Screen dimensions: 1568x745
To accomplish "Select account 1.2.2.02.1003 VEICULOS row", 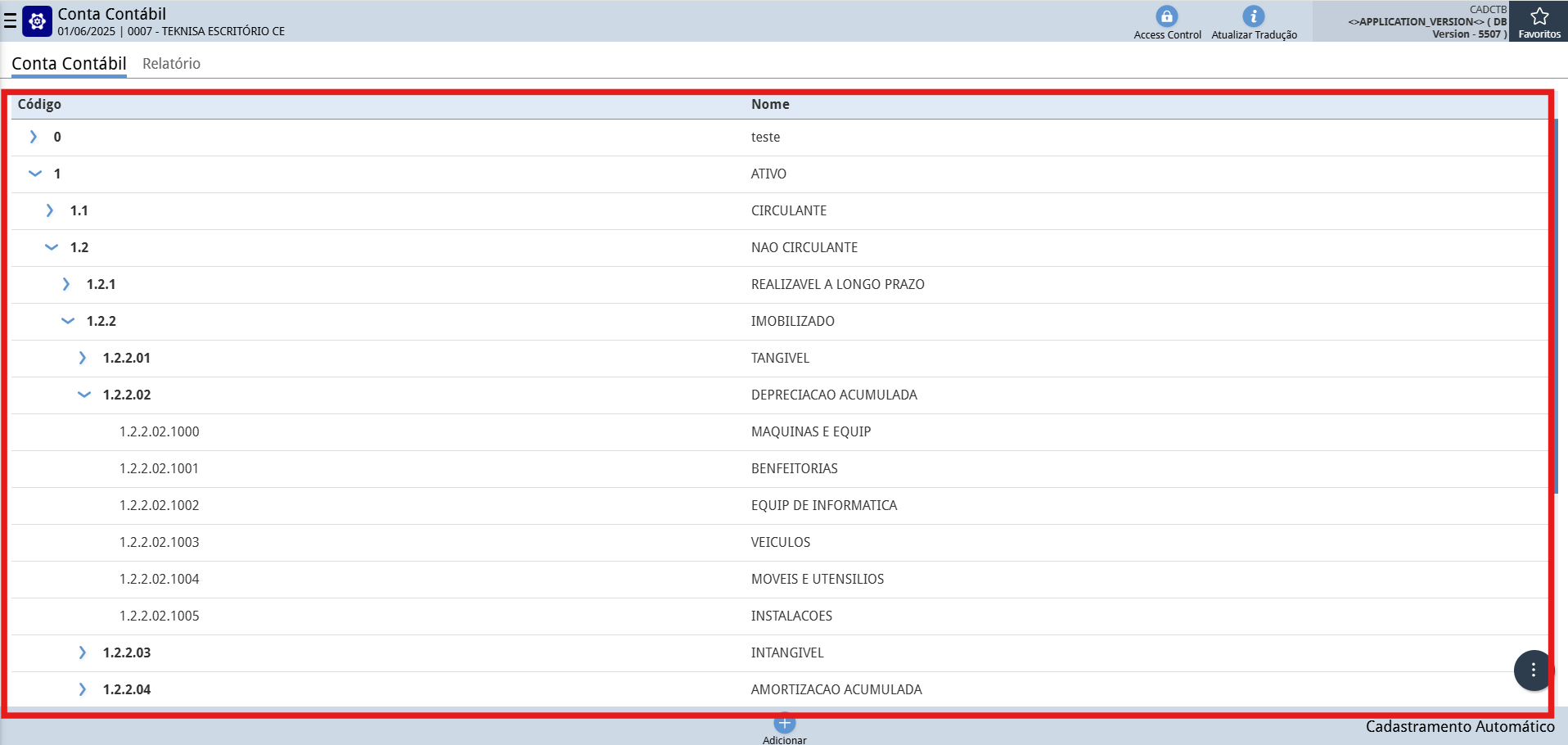I will tap(160, 542).
